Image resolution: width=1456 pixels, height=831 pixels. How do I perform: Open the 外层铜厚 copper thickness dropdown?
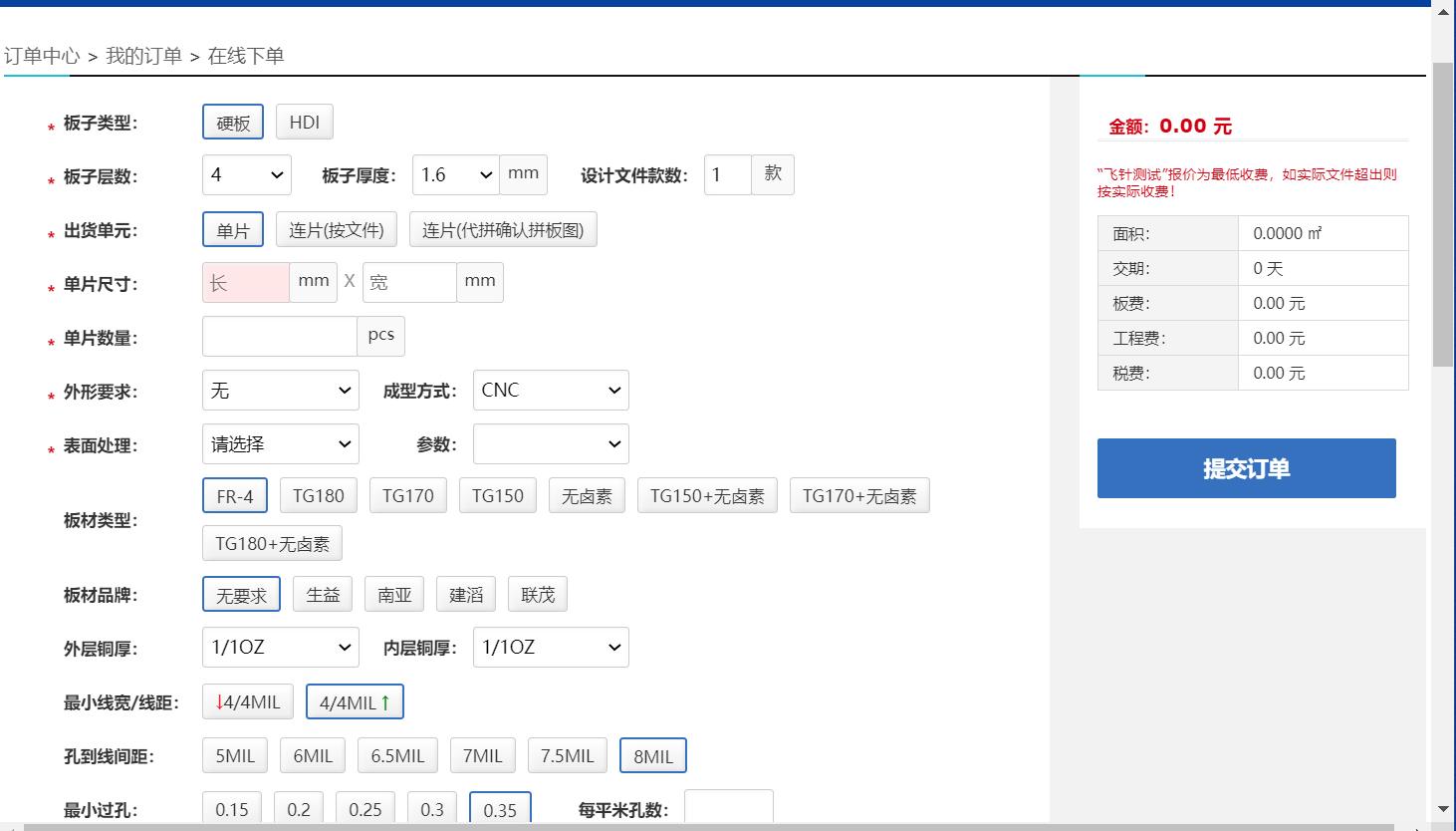coord(280,648)
